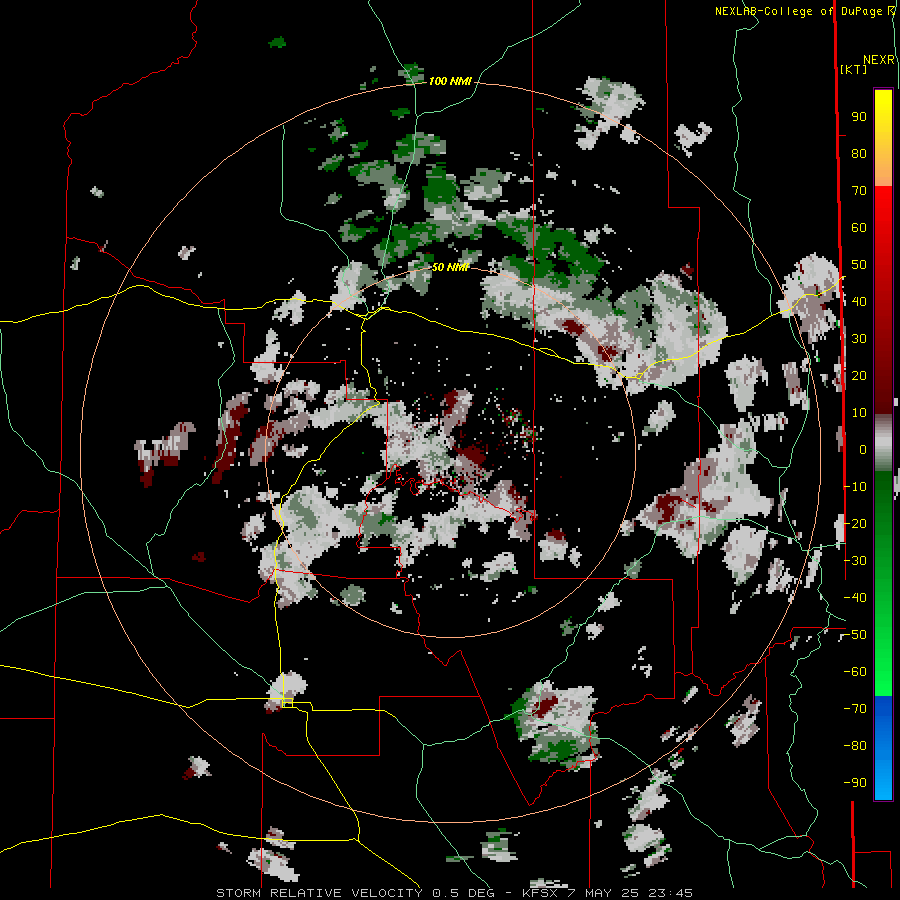Click the -80 value on the velocity scale

click(855, 746)
